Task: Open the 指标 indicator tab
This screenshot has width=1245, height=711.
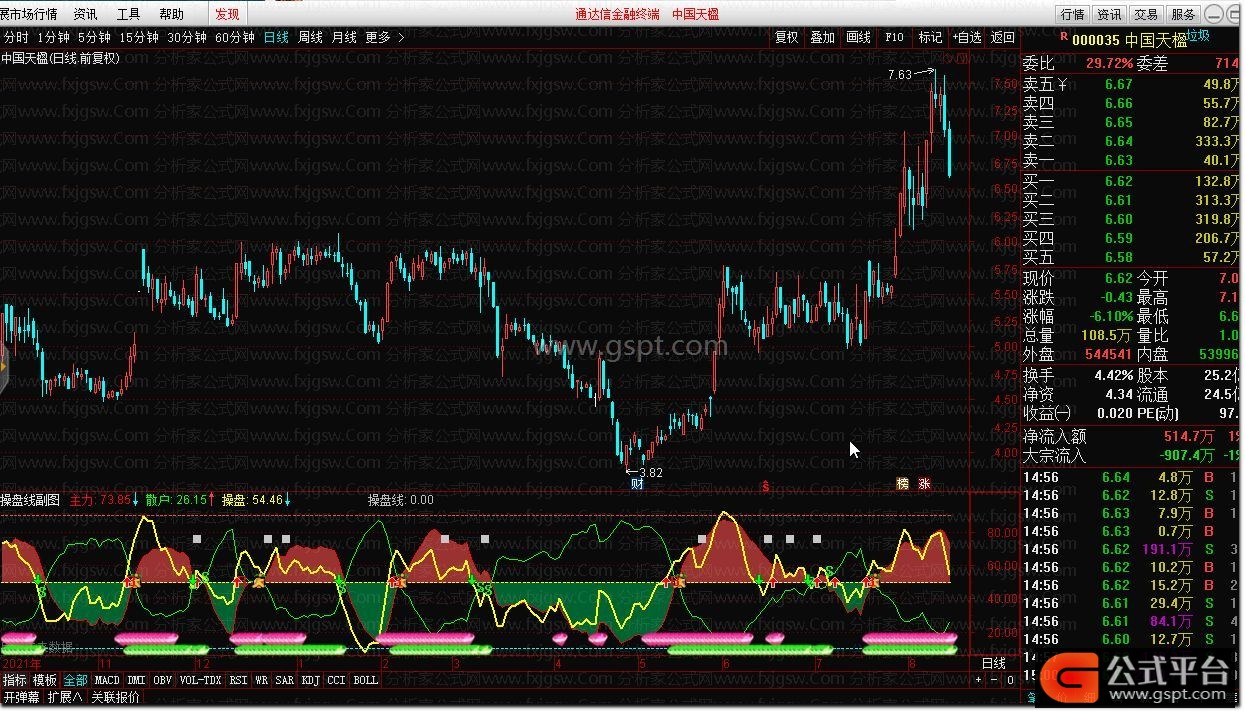Action: [x=15, y=680]
